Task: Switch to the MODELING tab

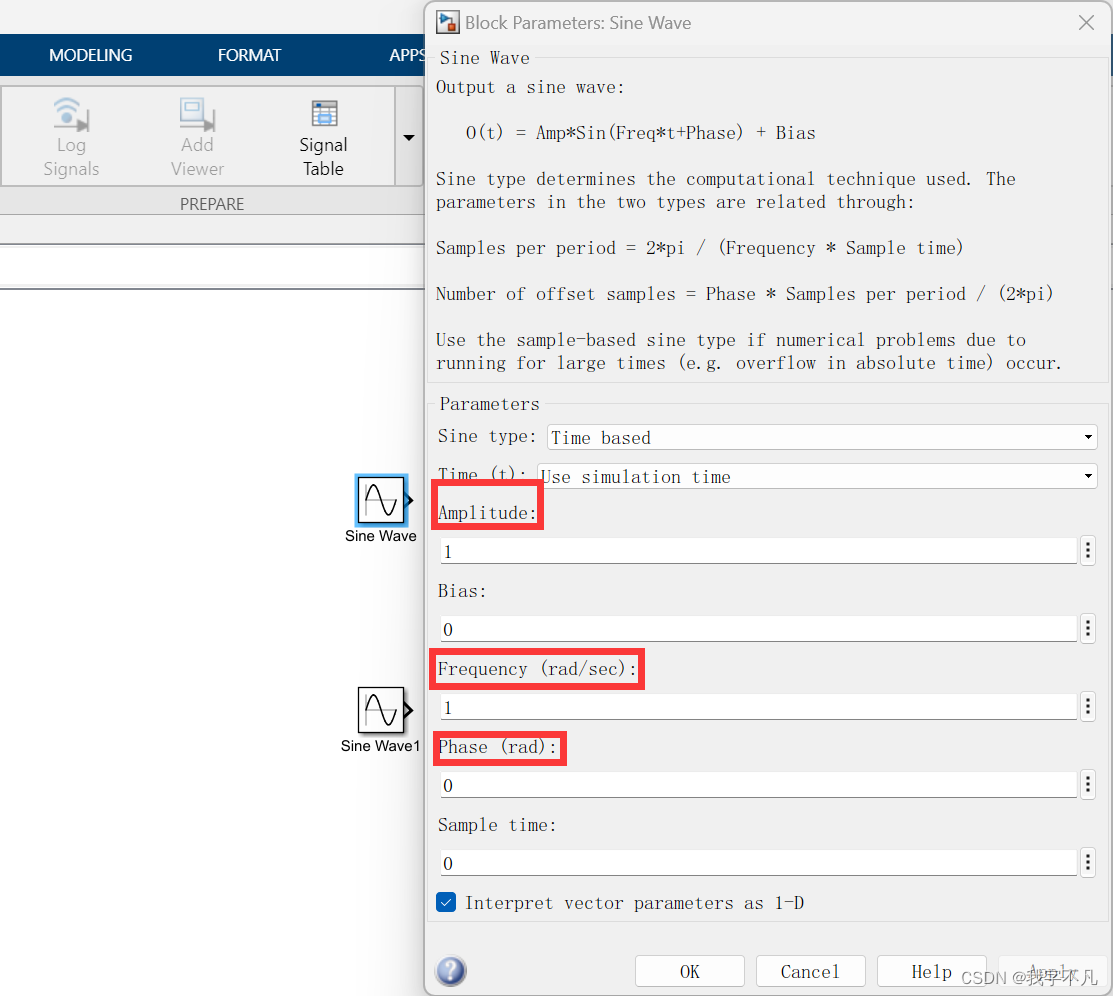Action: click(x=91, y=55)
